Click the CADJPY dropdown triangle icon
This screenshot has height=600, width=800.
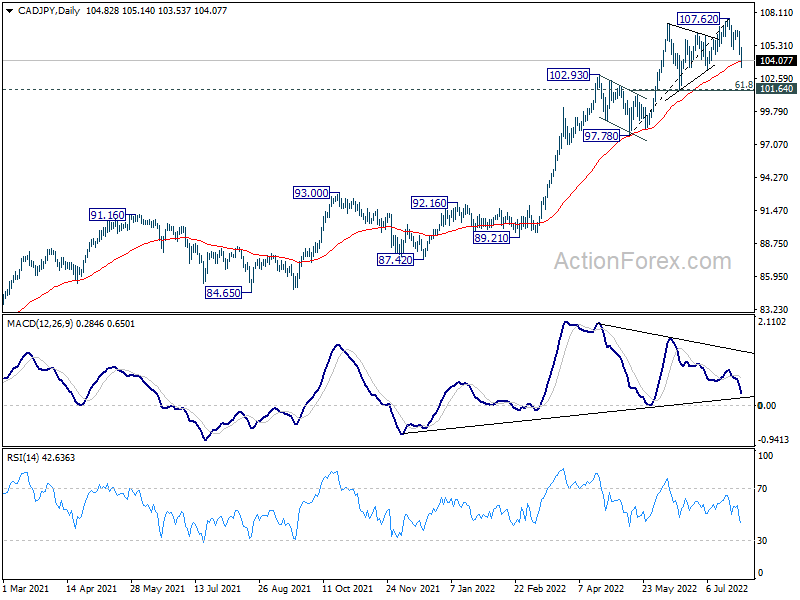10,11
